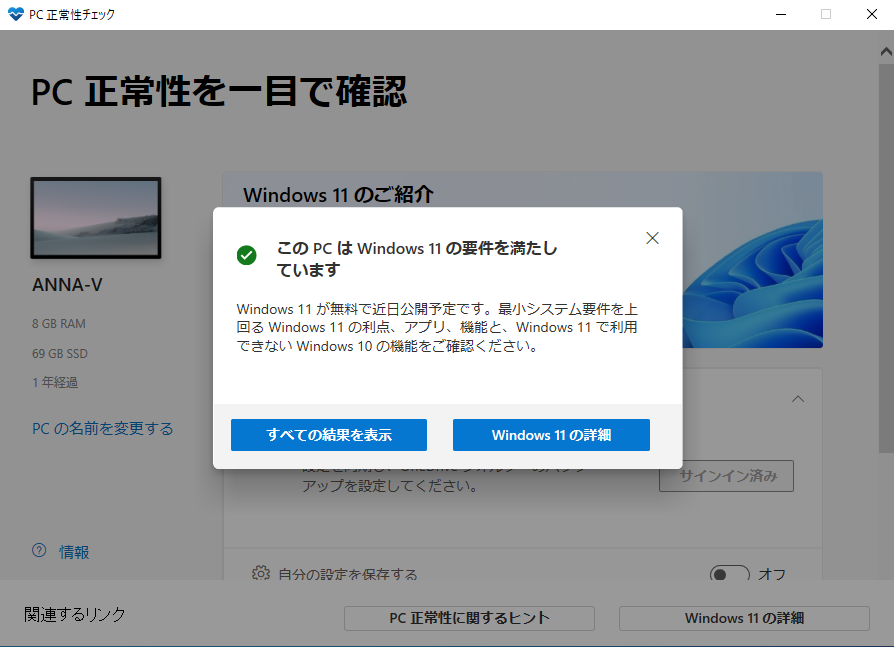
Task: Click the 69 GB SSD text
Action: pyautogui.click(x=60, y=353)
